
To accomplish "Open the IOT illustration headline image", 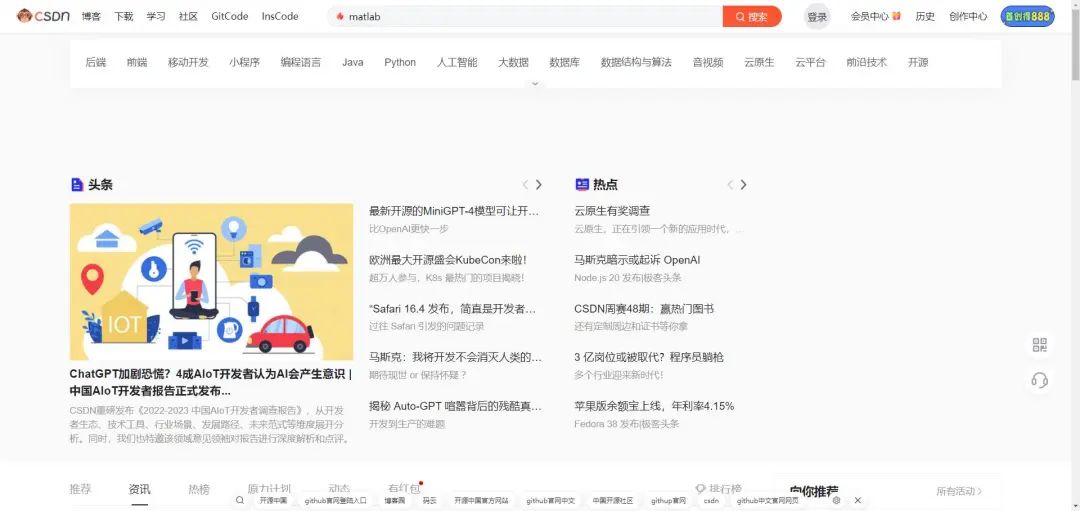I will click(211, 282).
